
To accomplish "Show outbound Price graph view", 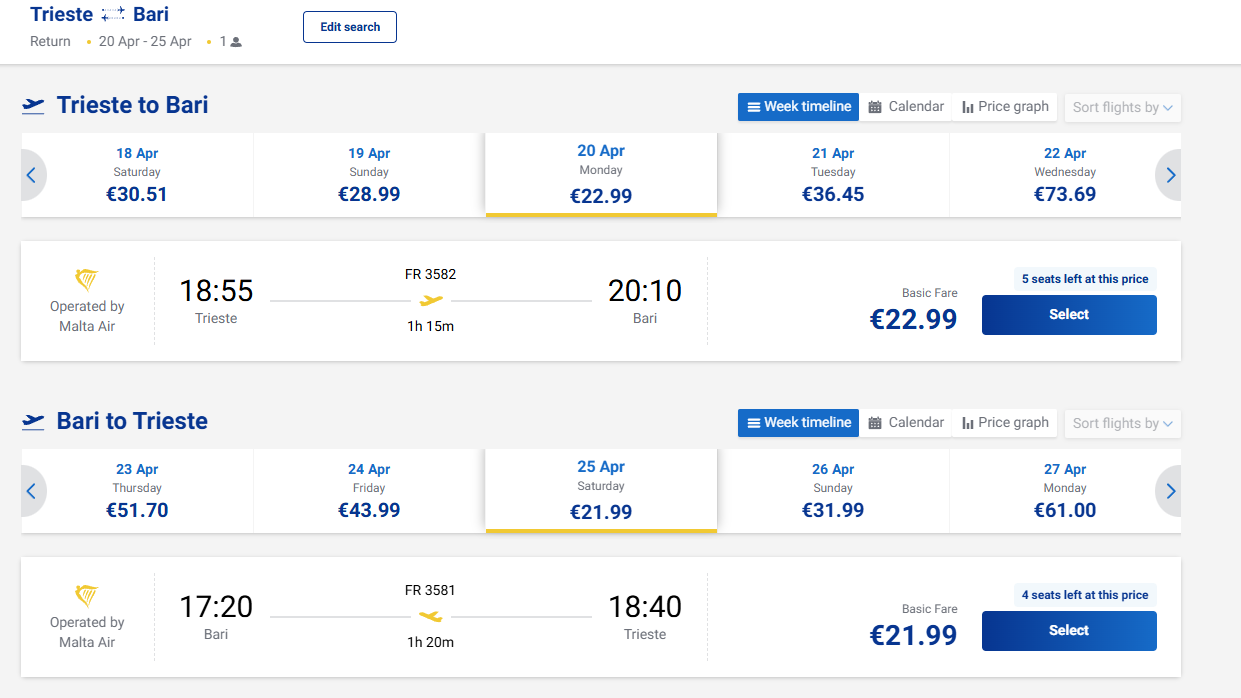I will pos(1005,107).
